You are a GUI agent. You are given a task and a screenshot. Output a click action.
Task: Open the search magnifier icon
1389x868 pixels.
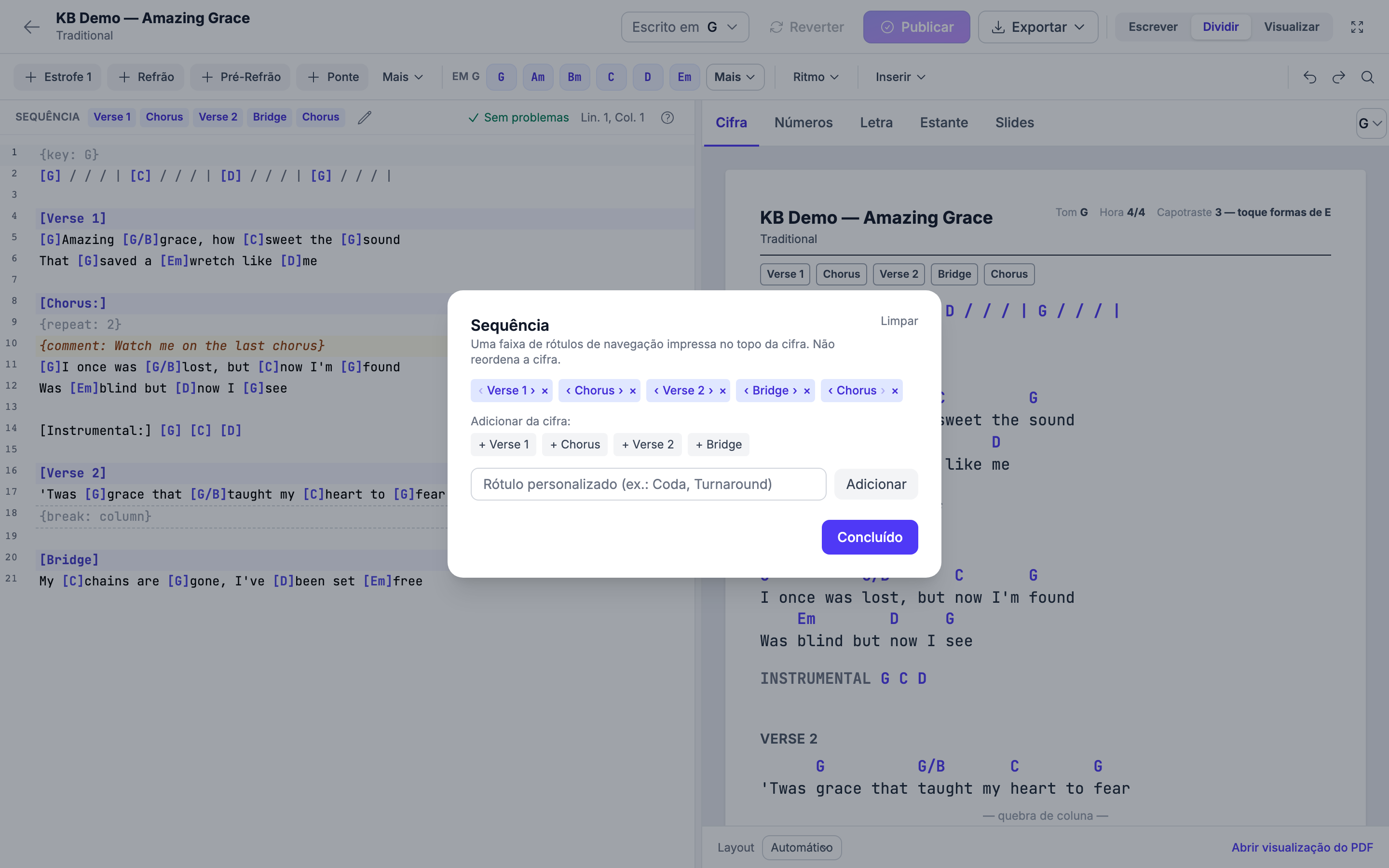(1368, 77)
